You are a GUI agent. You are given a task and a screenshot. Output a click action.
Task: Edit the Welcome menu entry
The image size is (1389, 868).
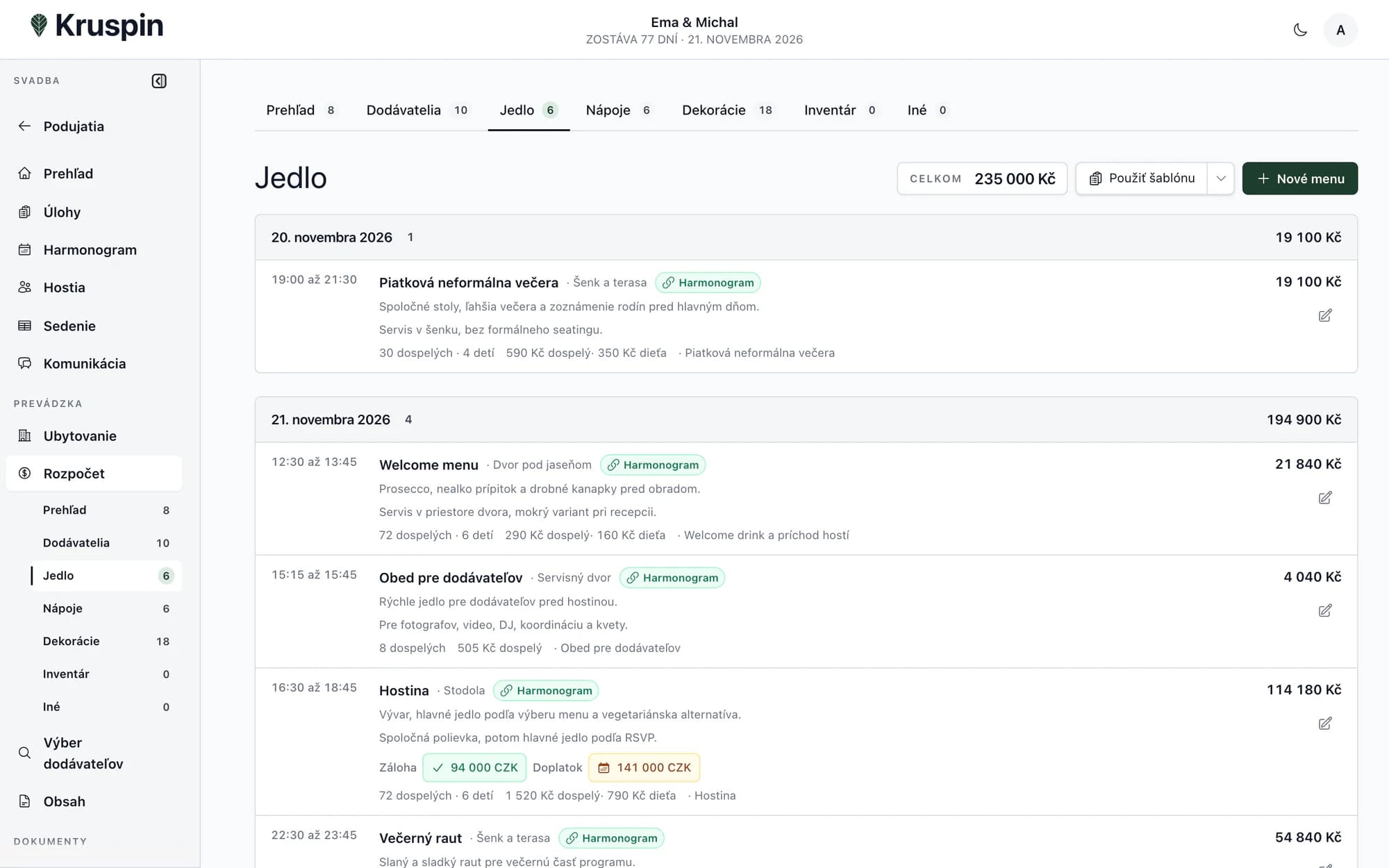[1325, 498]
